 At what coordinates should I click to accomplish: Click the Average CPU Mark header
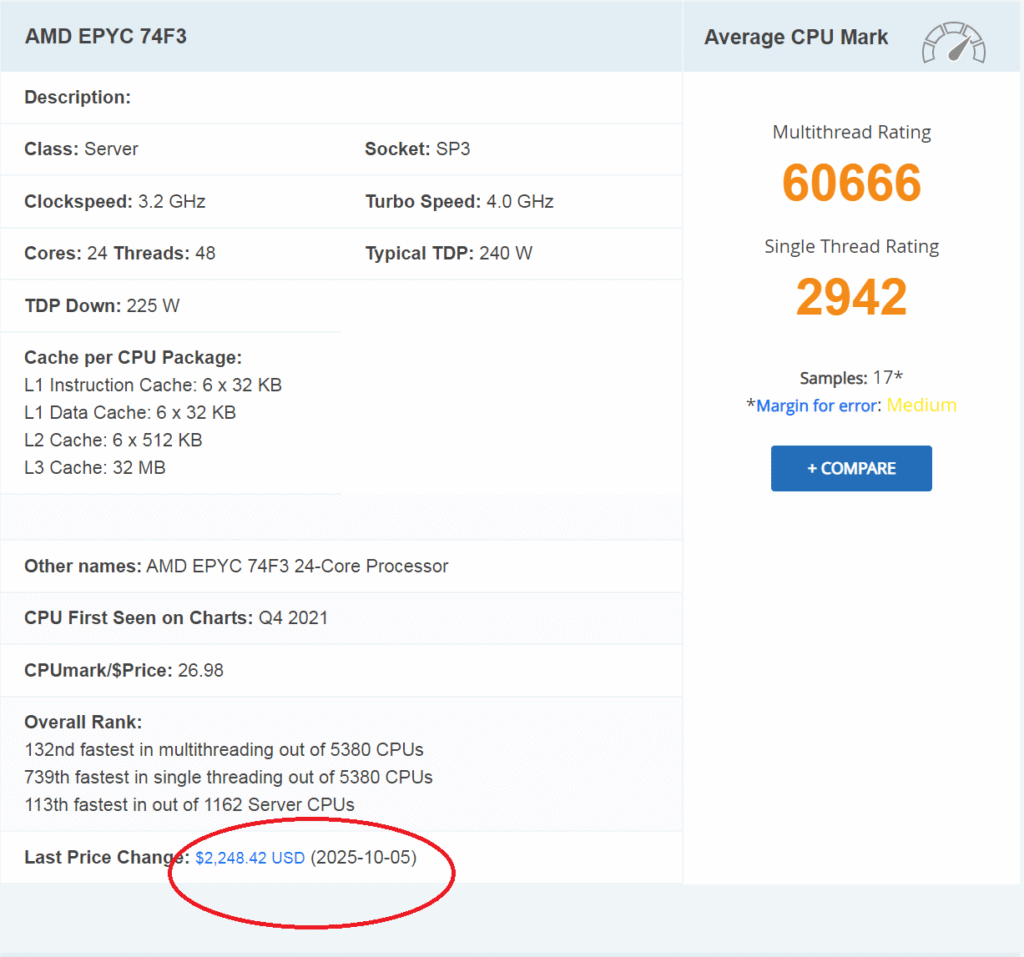click(796, 37)
